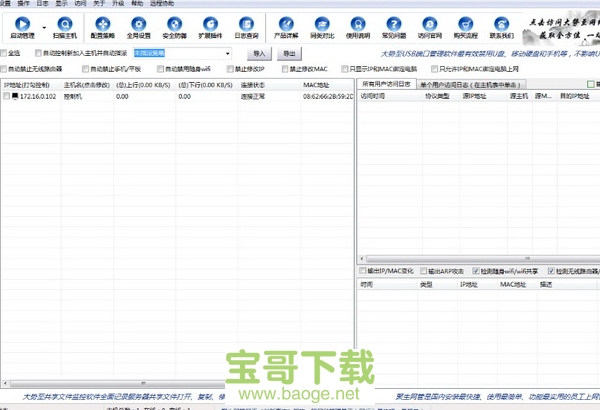Image resolution: width=600 pixels, height=410 pixels.
Task: Click computer icon beside 172.16.0.102
Action: [x=15, y=96]
